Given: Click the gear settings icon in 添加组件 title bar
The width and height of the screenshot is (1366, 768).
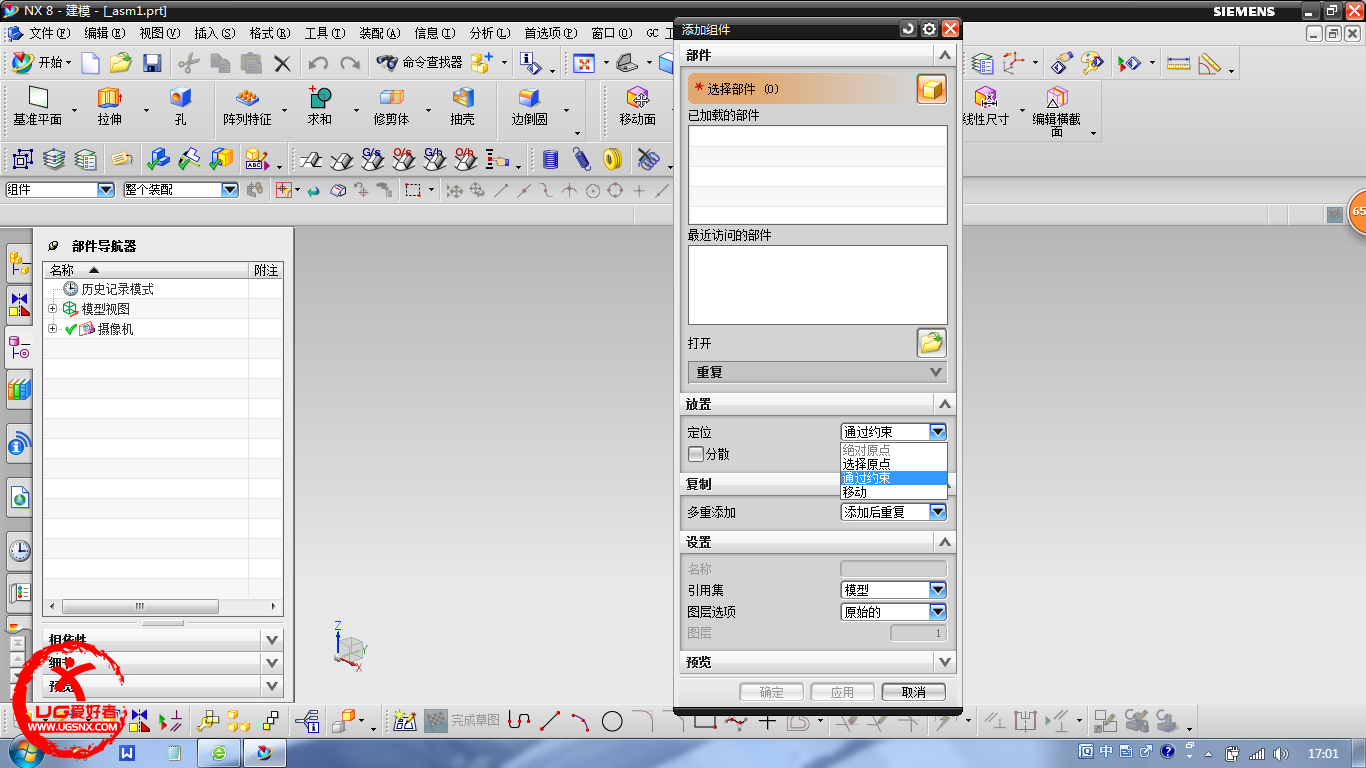Looking at the screenshot, I should [x=929, y=30].
